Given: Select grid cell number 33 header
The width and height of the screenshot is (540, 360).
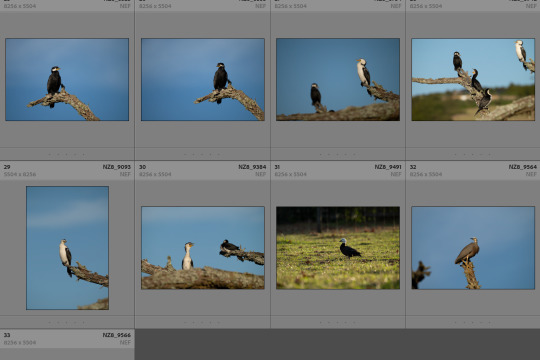Looking at the screenshot, I should pyautogui.click(x=67, y=338).
